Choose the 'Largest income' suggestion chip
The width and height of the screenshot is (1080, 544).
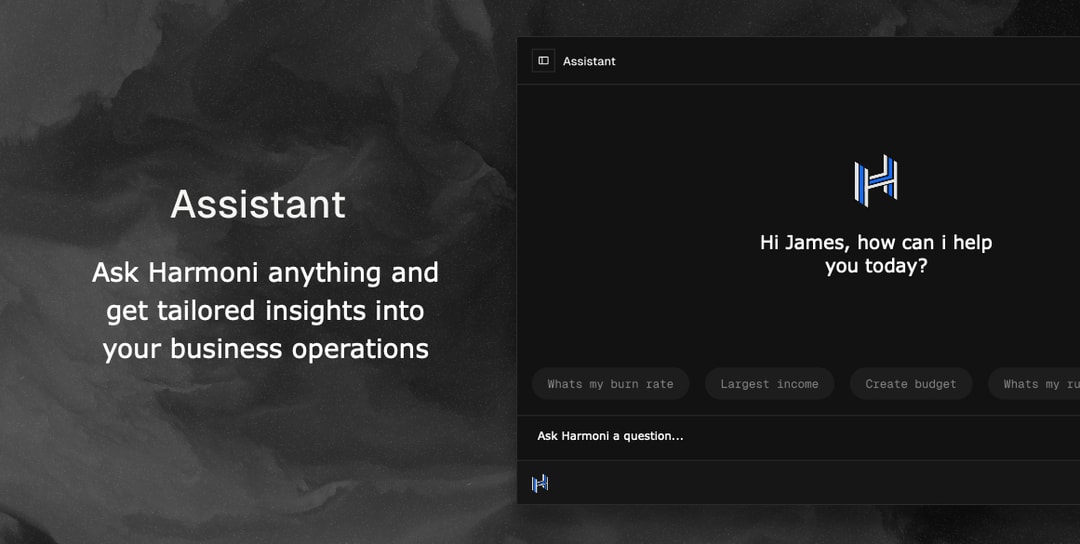pos(769,384)
